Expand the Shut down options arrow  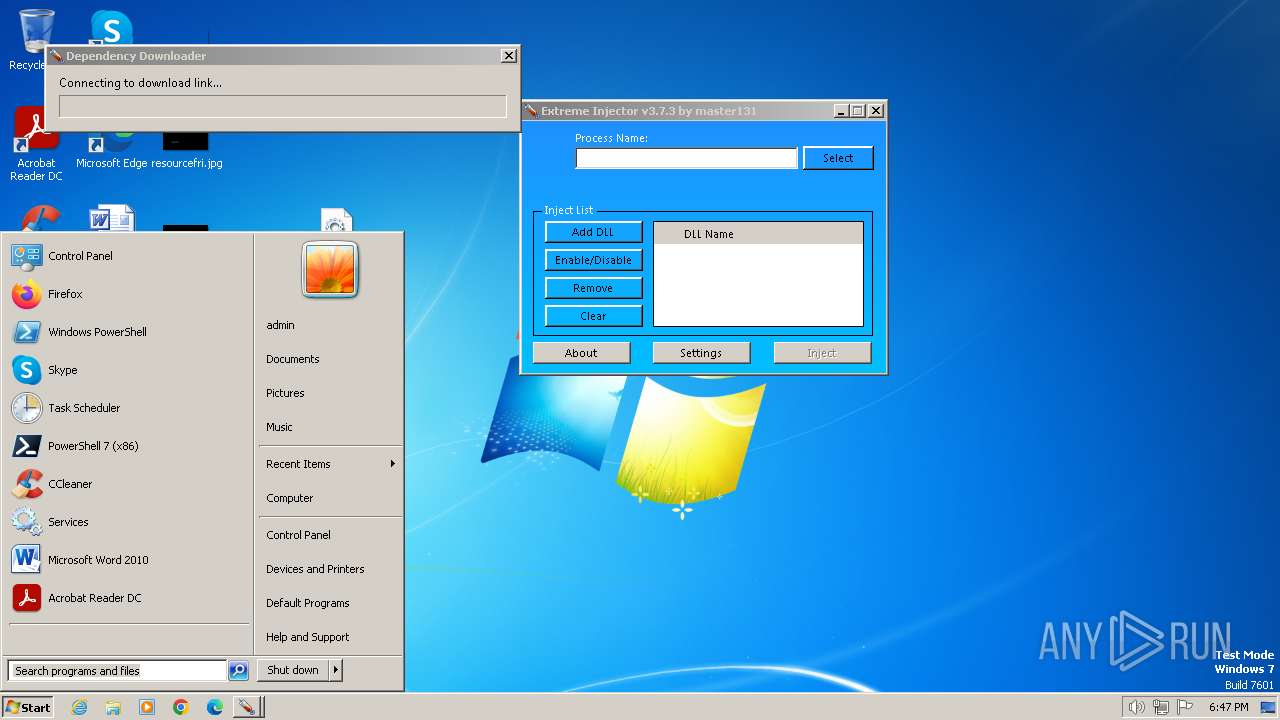[x=336, y=670]
